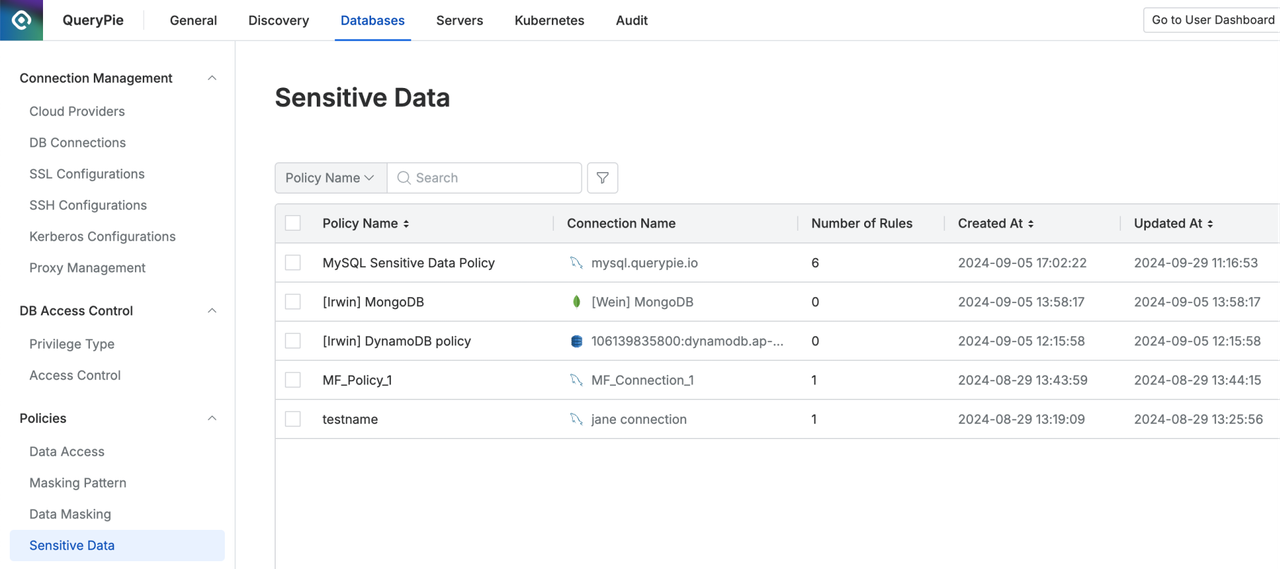Viewport: 1280px width, 569px height.
Task: Click the DynamoDB connection icon
Action: coord(576,341)
